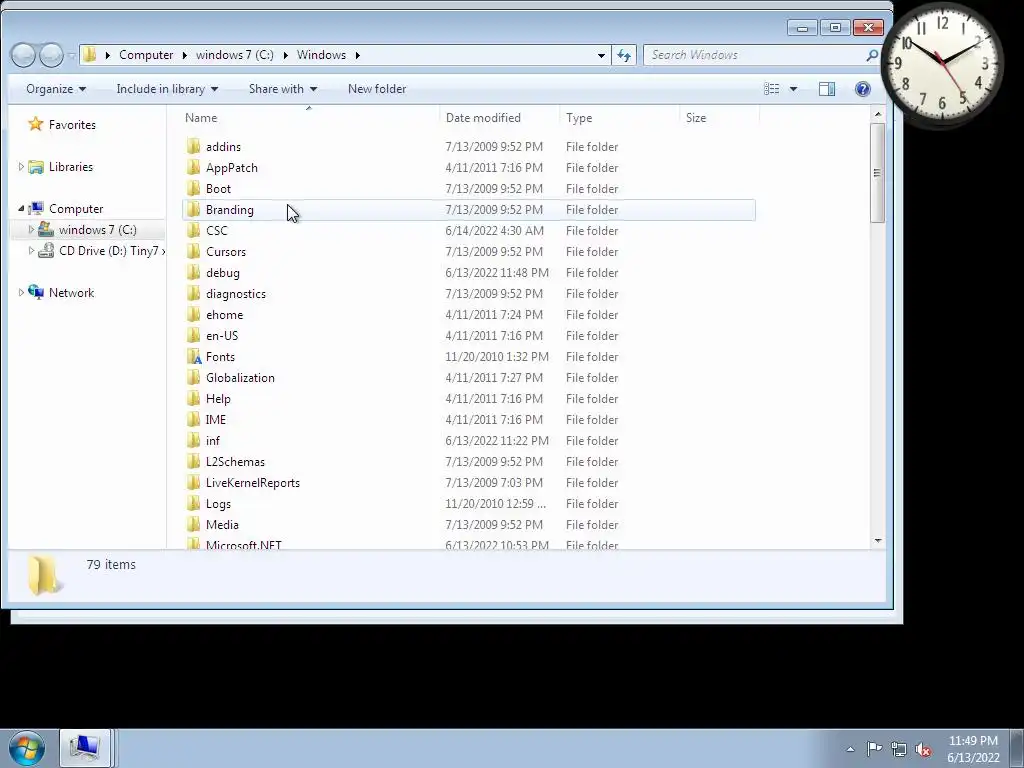Viewport: 1024px width, 768px height.
Task: Open the Share with dropdown
Action: (x=283, y=89)
